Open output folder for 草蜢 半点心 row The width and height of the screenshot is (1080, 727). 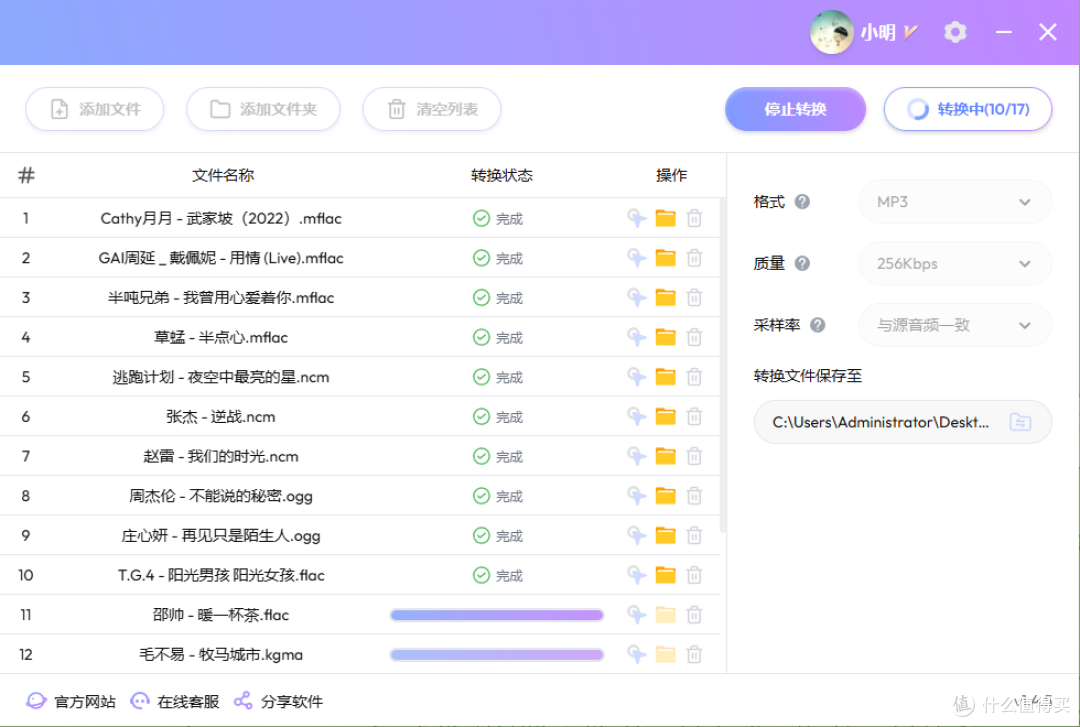[665, 338]
